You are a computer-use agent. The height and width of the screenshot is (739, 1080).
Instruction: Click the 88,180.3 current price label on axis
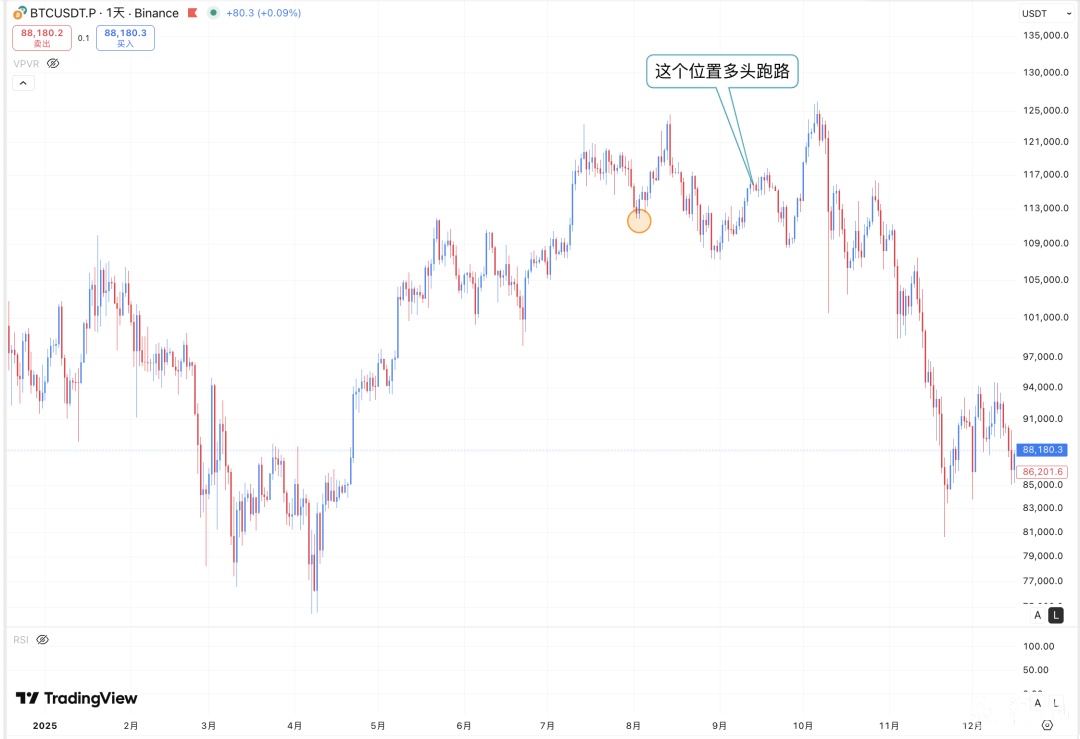pyautogui.click(x=1043, y=450)
